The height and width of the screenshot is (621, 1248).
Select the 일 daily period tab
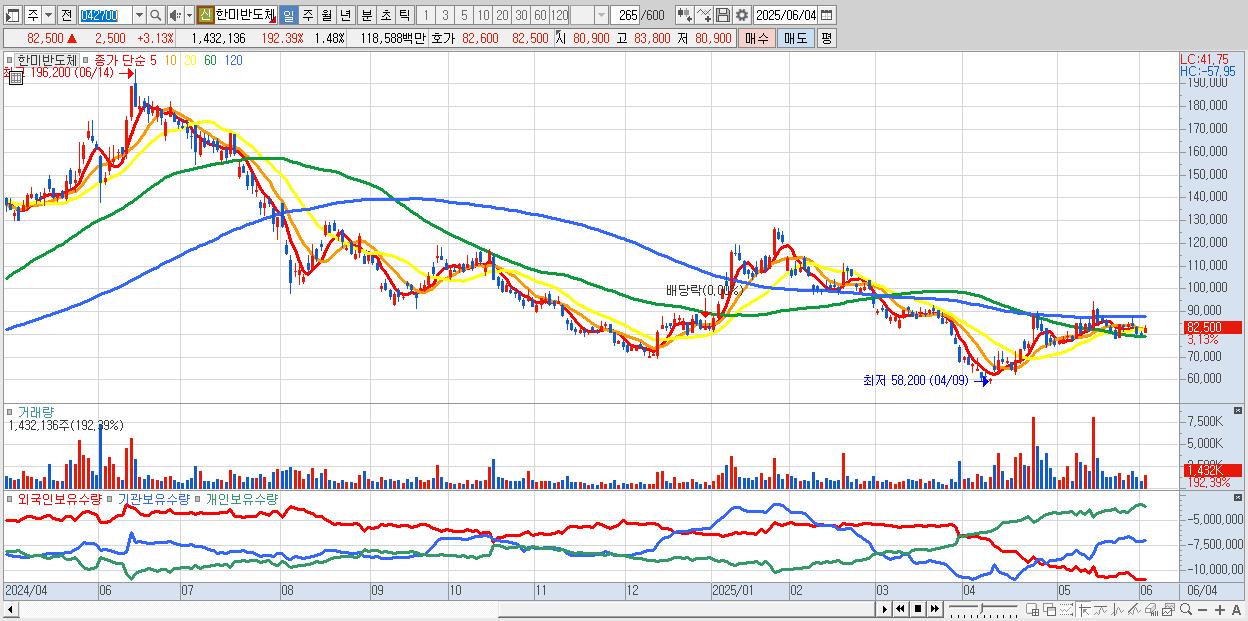(288, 15)
